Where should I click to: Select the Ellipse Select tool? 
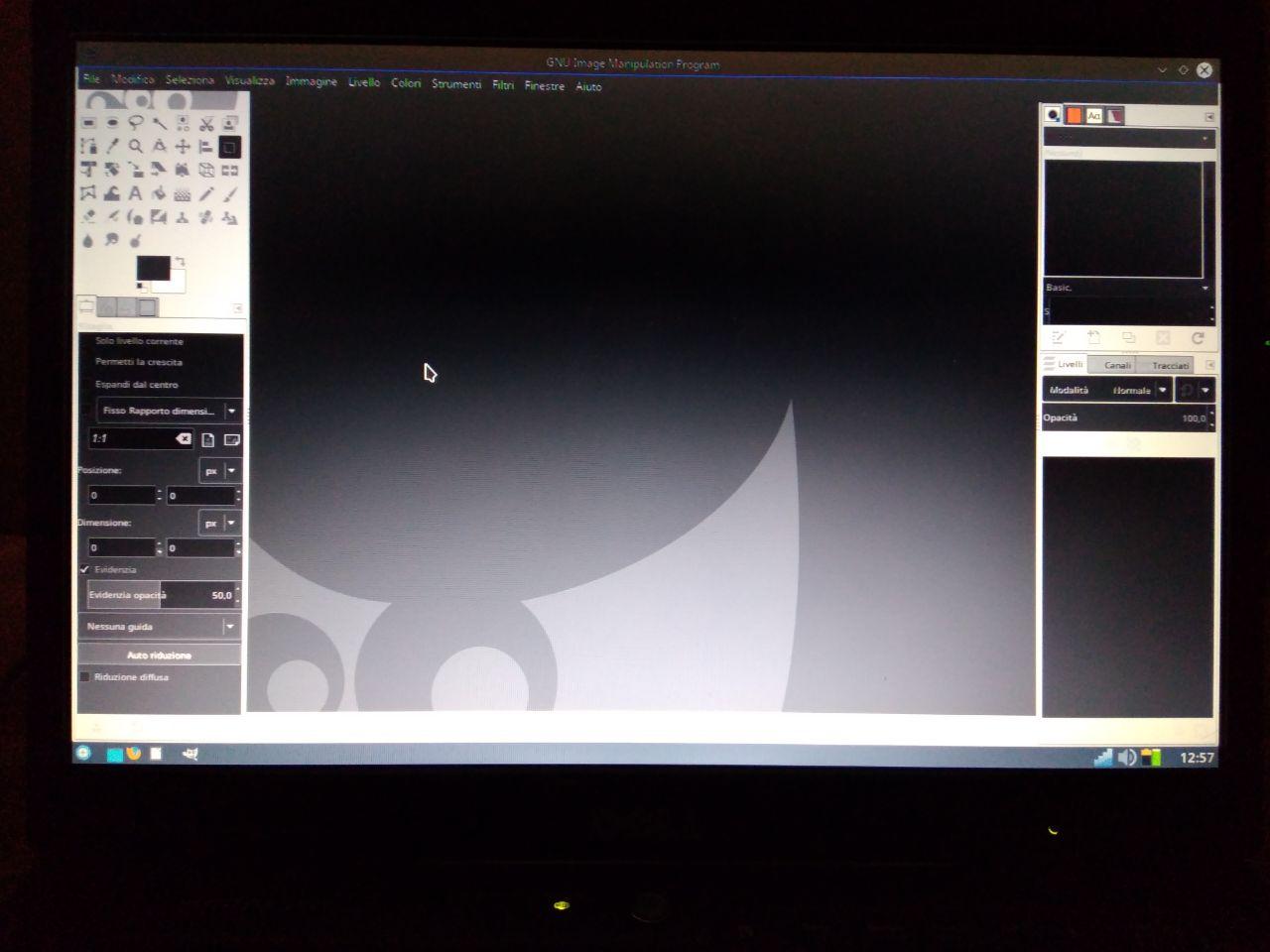[112, 123]
